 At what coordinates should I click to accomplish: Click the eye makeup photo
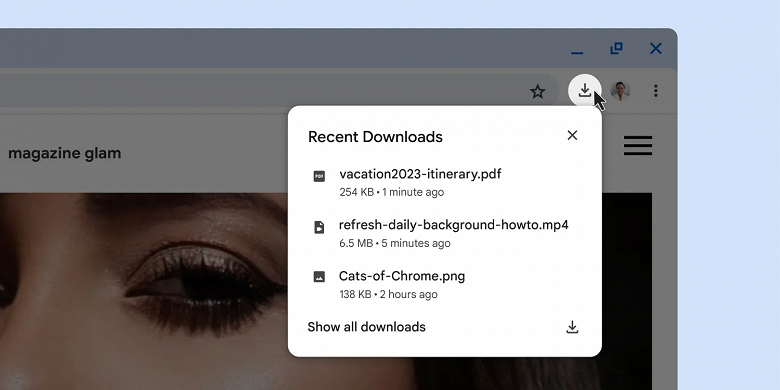tap(144, 292)
